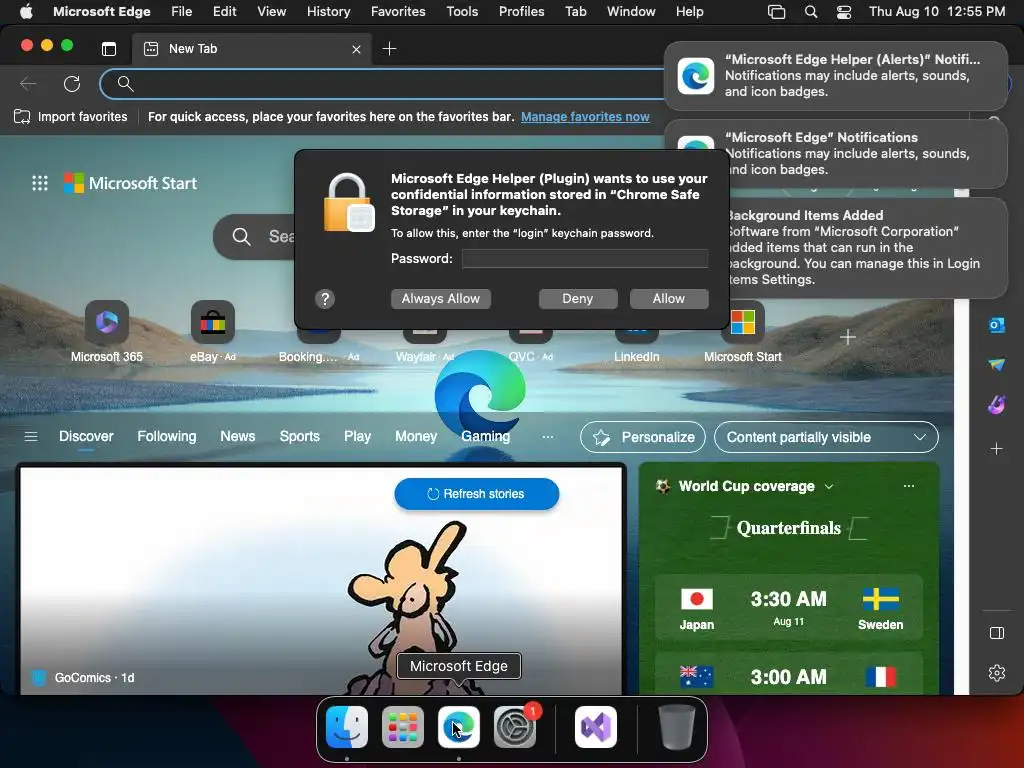
Task: Click the menu bar date and time
Action: 936,11
